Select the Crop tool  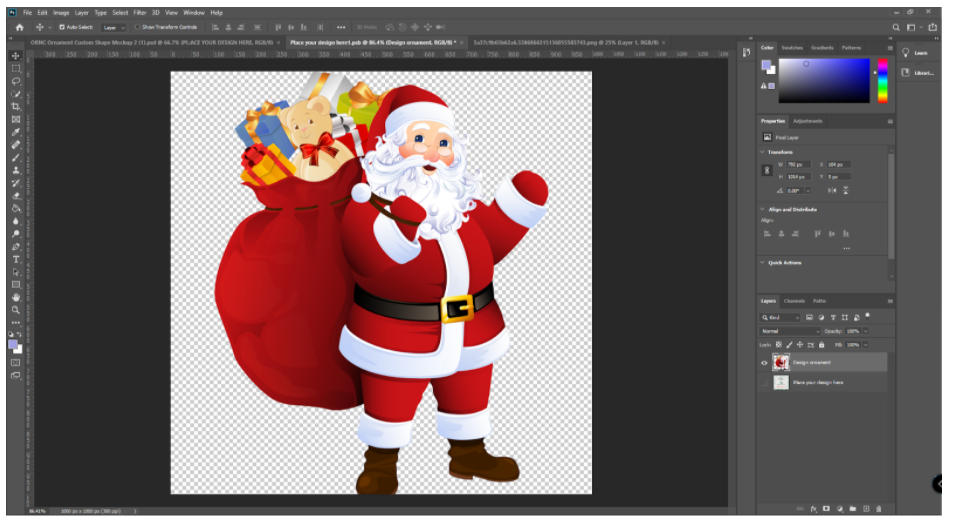[16, 106]
